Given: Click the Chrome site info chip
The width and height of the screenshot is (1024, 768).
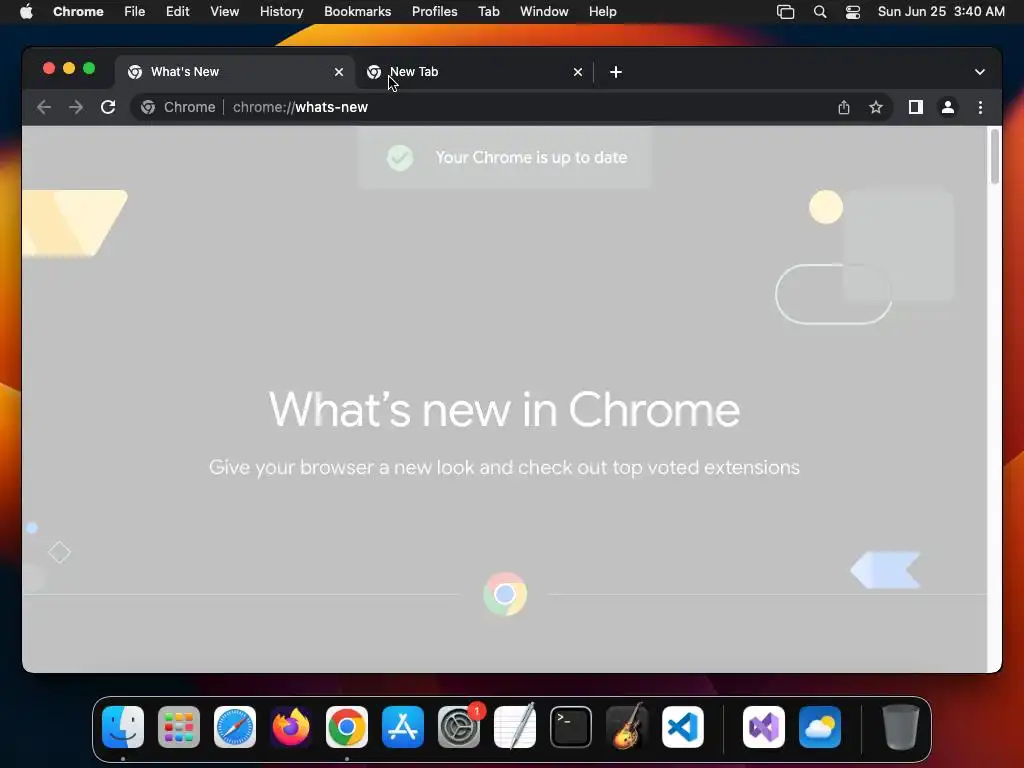Looking at the screenshot, I should click(x=178, y=107).
